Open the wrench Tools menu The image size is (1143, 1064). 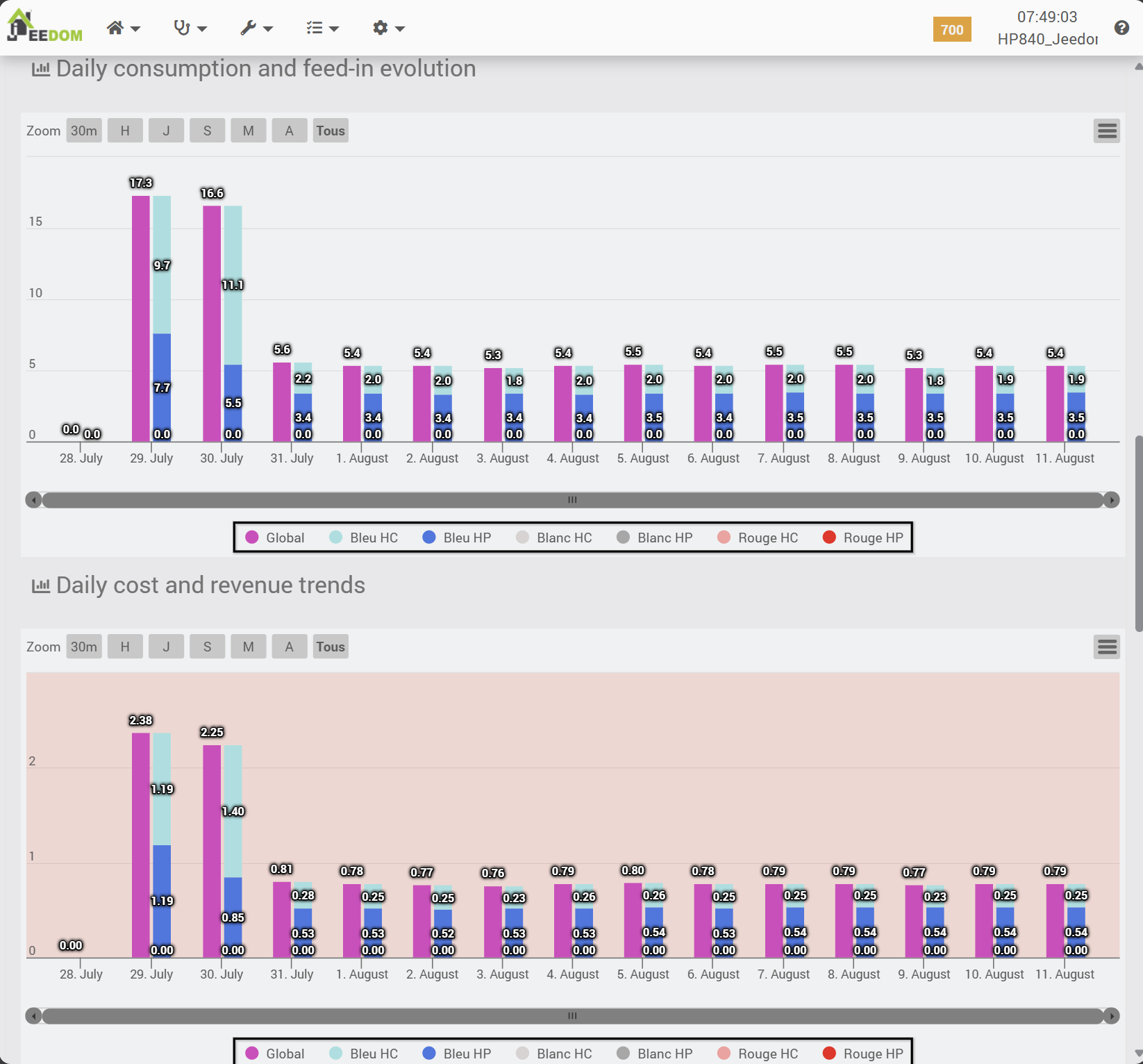point(256,28)
